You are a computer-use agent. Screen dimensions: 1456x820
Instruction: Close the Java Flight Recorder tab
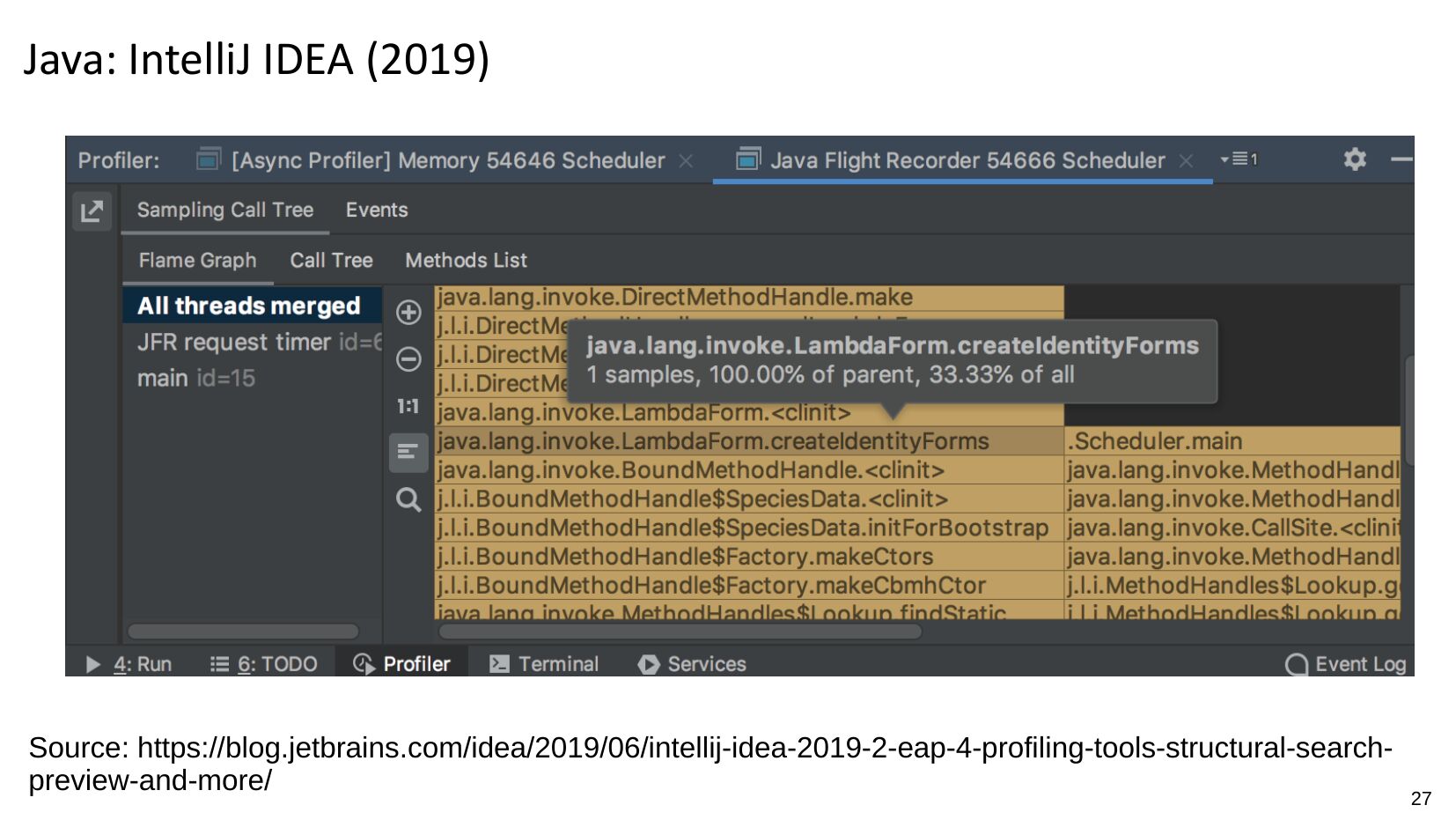coord(1186,161)
